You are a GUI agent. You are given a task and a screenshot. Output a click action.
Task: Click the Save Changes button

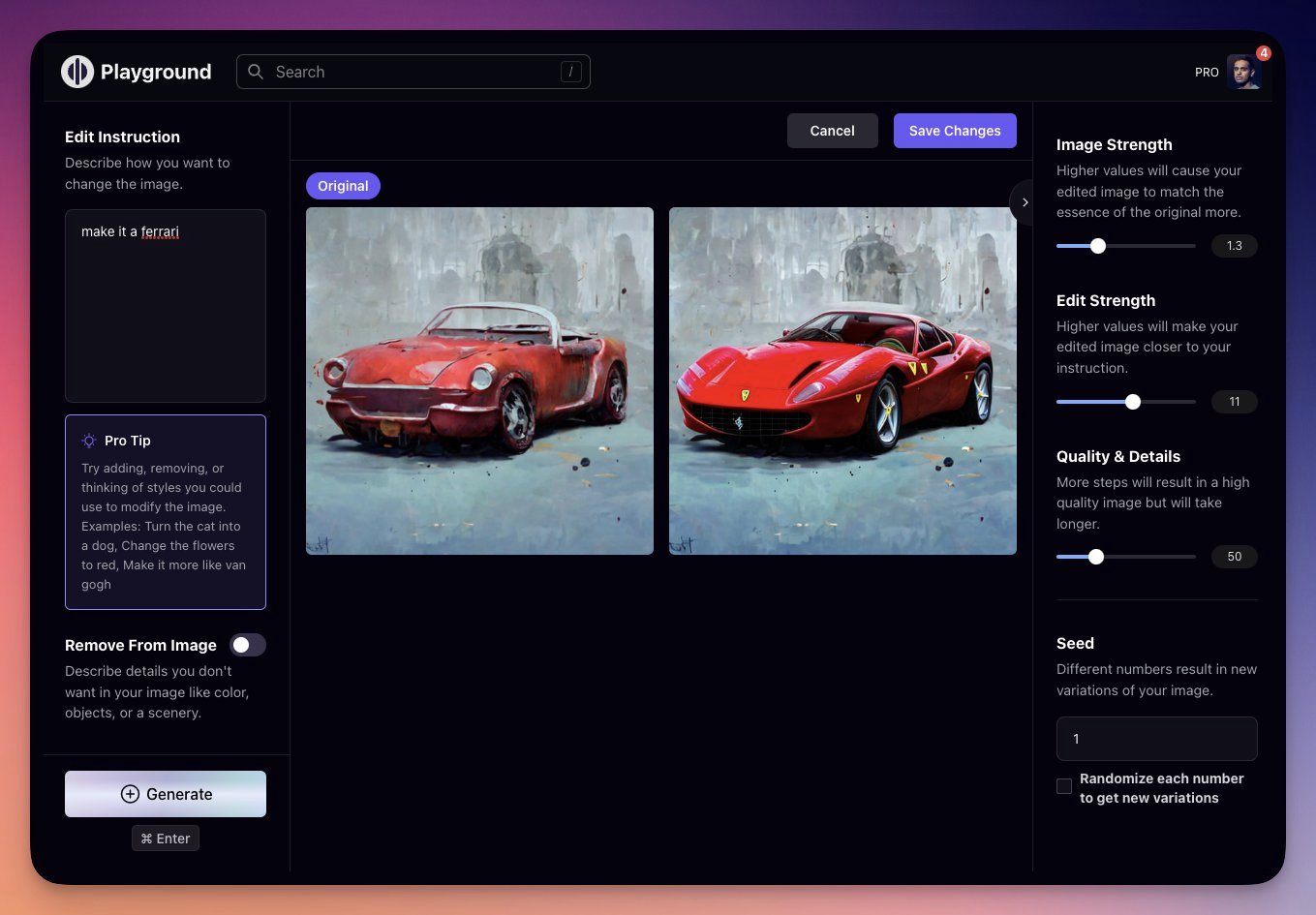(955, 130)
